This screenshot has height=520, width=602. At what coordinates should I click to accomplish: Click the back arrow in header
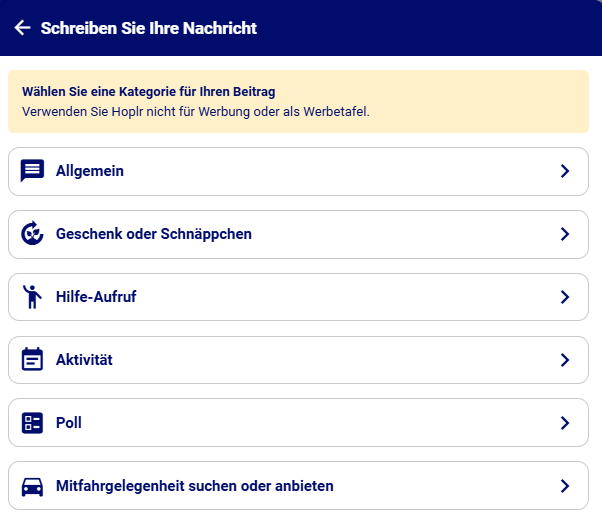point(22,28)
